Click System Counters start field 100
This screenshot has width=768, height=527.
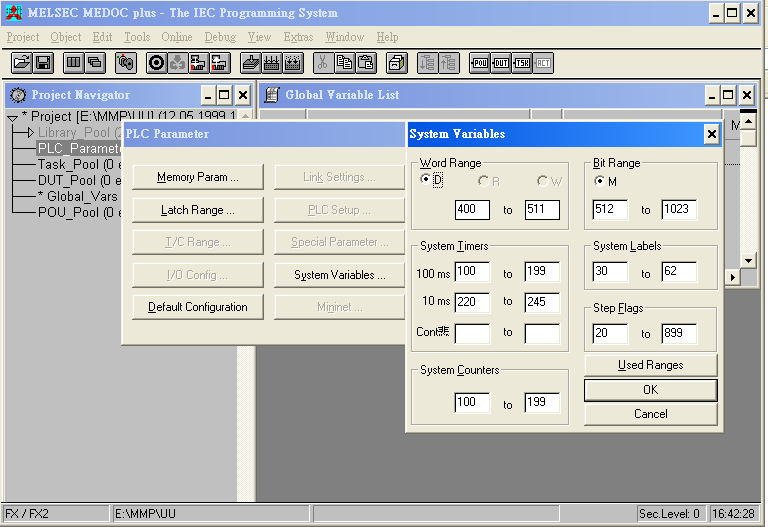(472, 403)
